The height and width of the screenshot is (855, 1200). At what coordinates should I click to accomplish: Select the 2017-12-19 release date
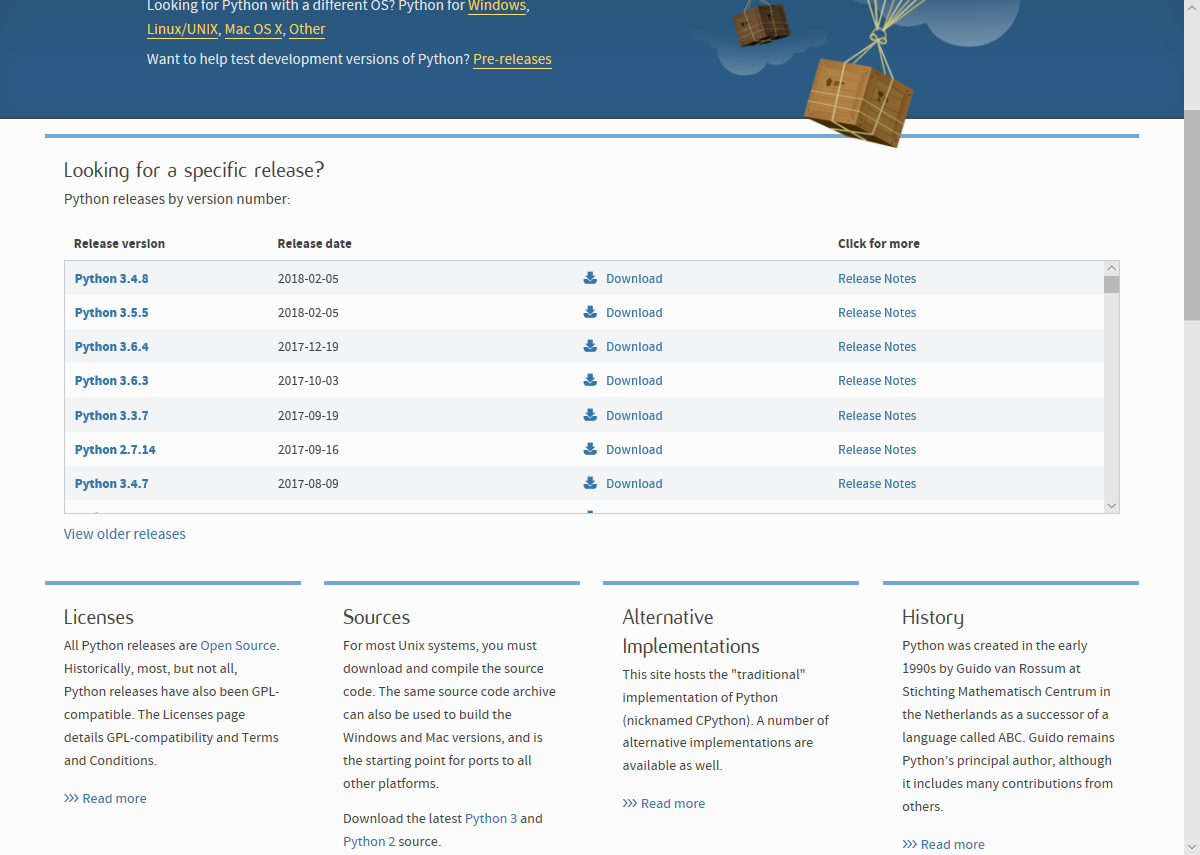(x=308, y=347)
